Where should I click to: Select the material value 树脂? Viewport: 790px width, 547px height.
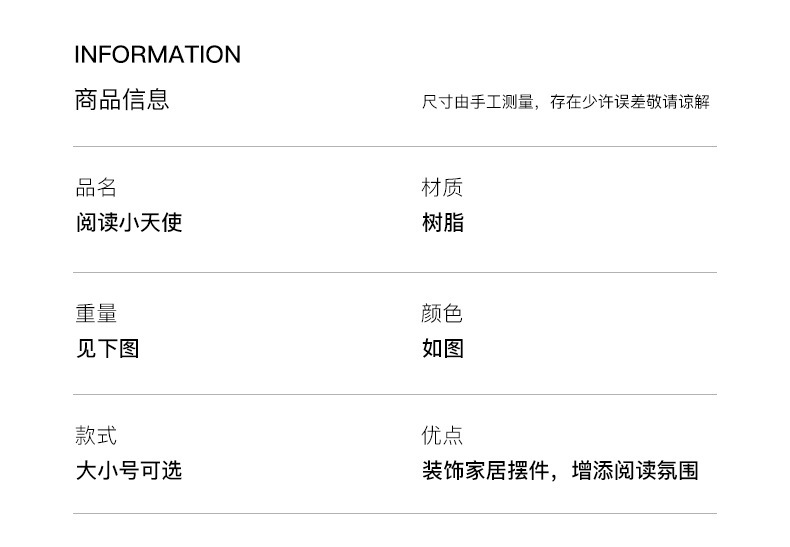[442, 222]
